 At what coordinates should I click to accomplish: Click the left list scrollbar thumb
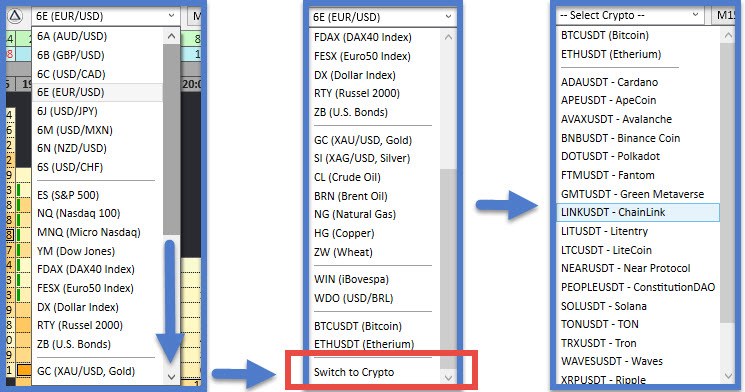(172, 138)
